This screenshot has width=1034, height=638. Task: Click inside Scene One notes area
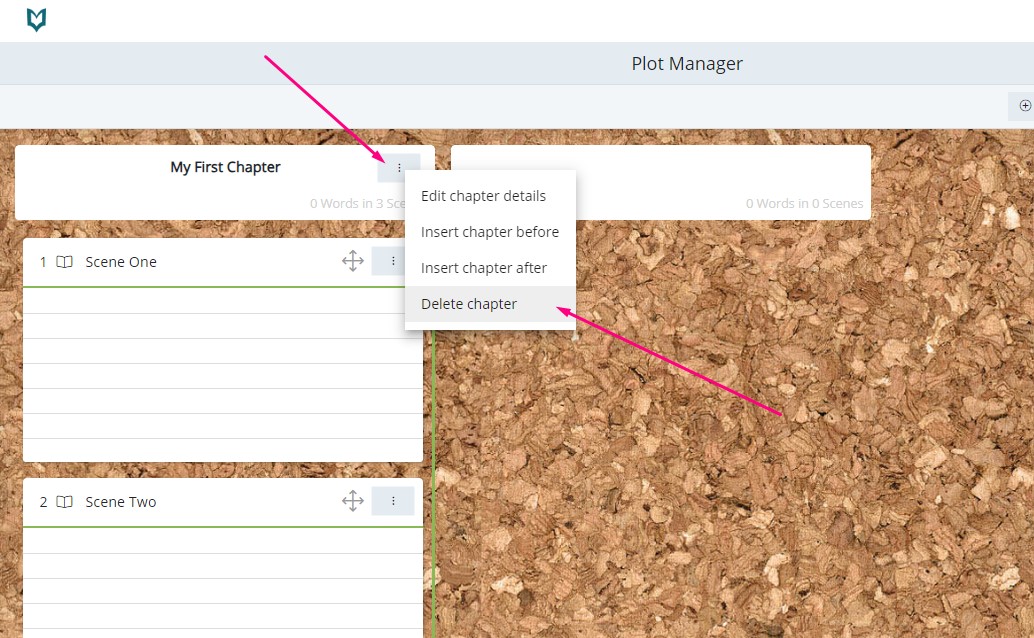pyautogui.click(x=223, y=375)
